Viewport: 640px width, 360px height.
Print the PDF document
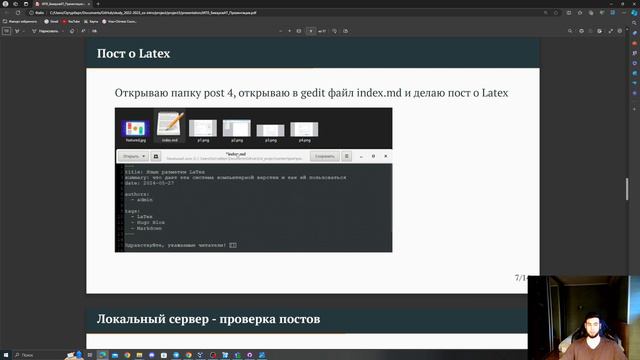pyautogui.click(x=581, y=31)
